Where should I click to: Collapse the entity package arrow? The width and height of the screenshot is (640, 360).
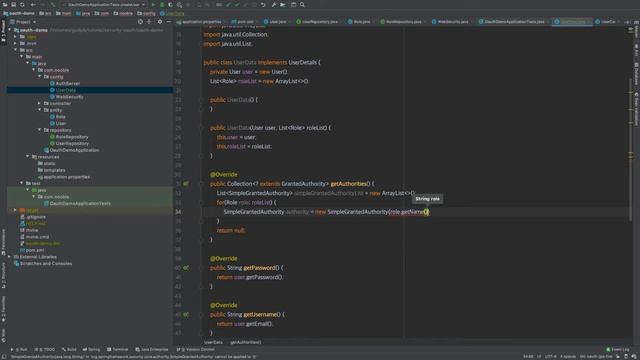coord(40,110)
